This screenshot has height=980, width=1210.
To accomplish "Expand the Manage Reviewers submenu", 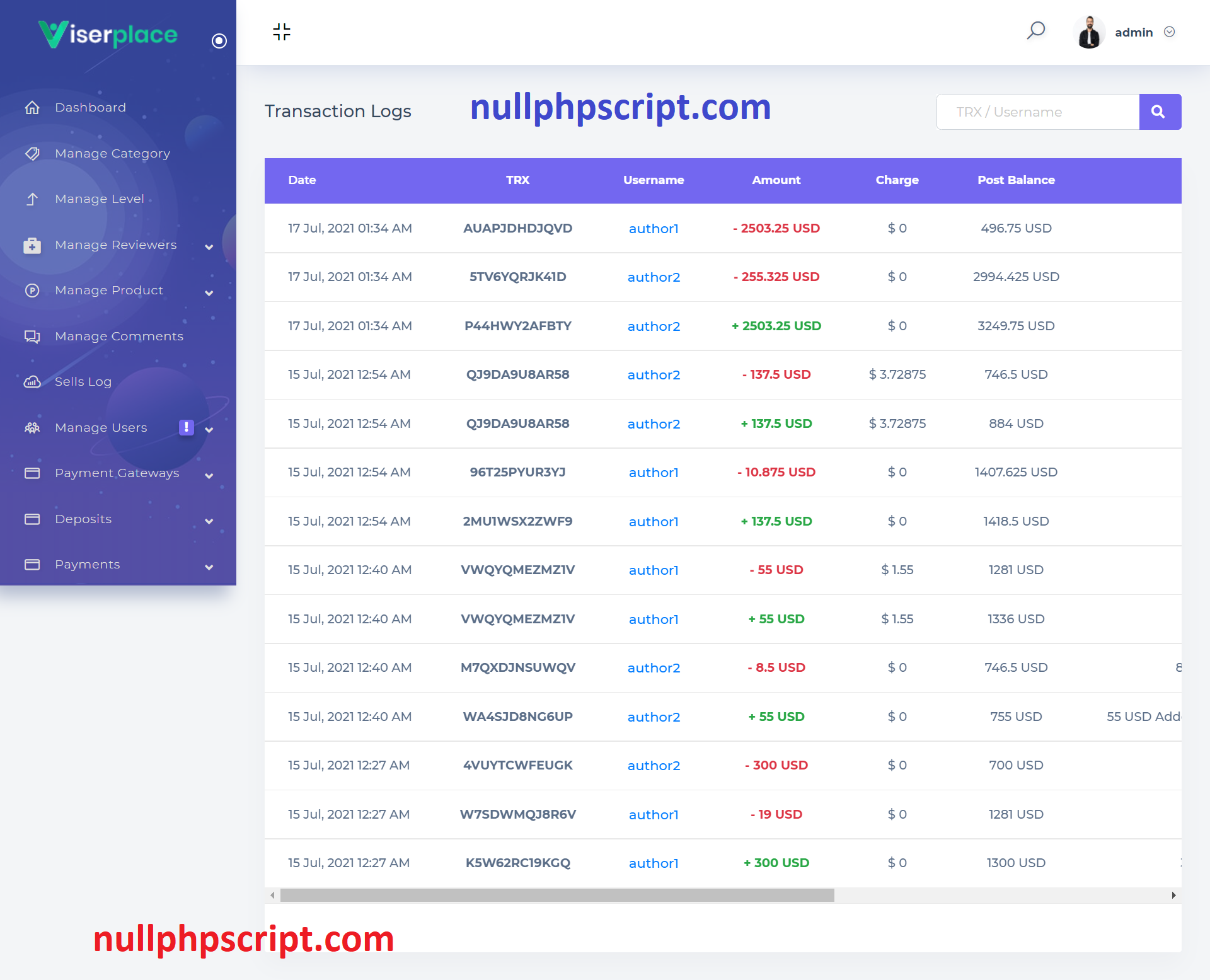I will 209,247.
